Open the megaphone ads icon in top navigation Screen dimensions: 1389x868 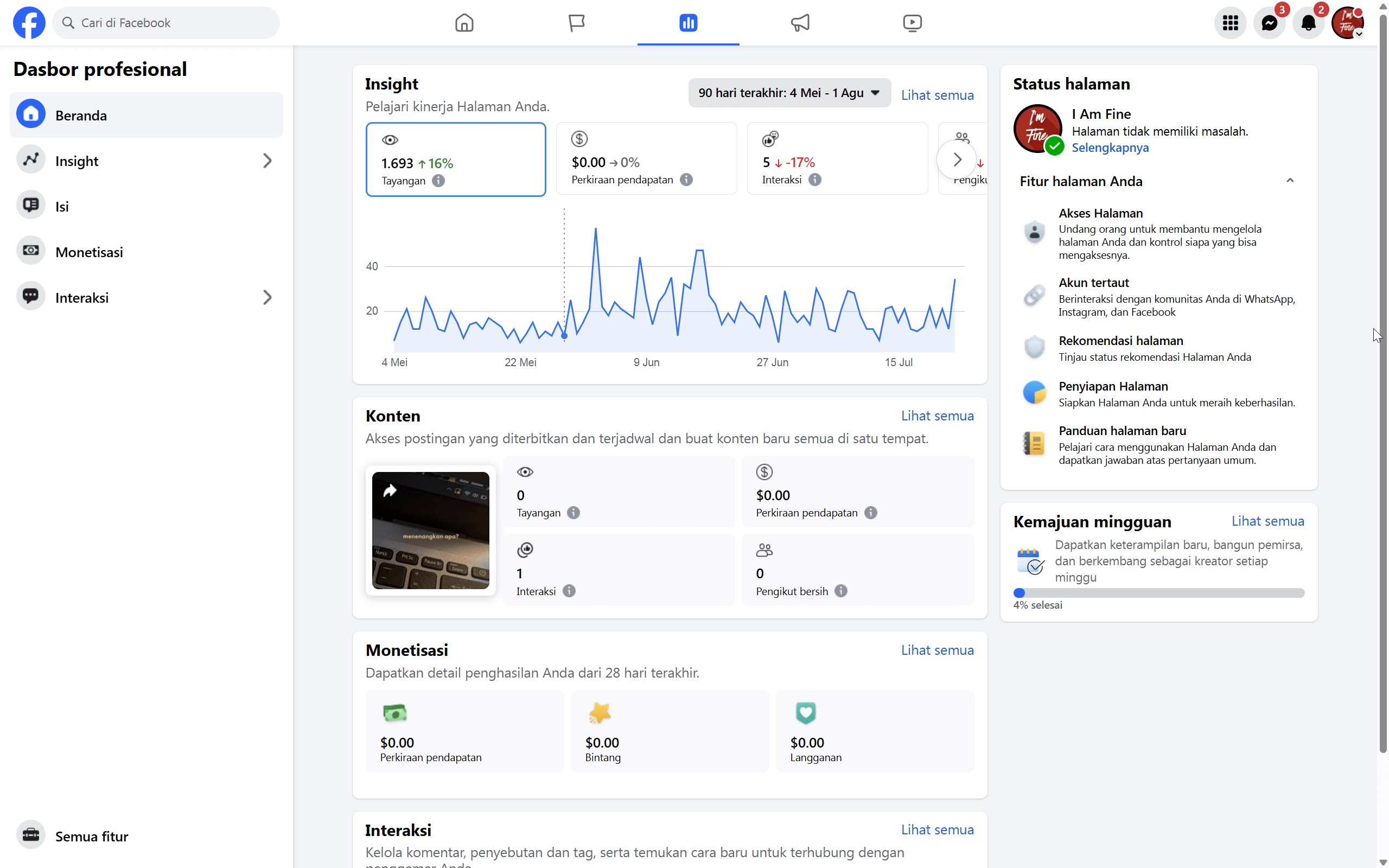(x=800, y=22)
